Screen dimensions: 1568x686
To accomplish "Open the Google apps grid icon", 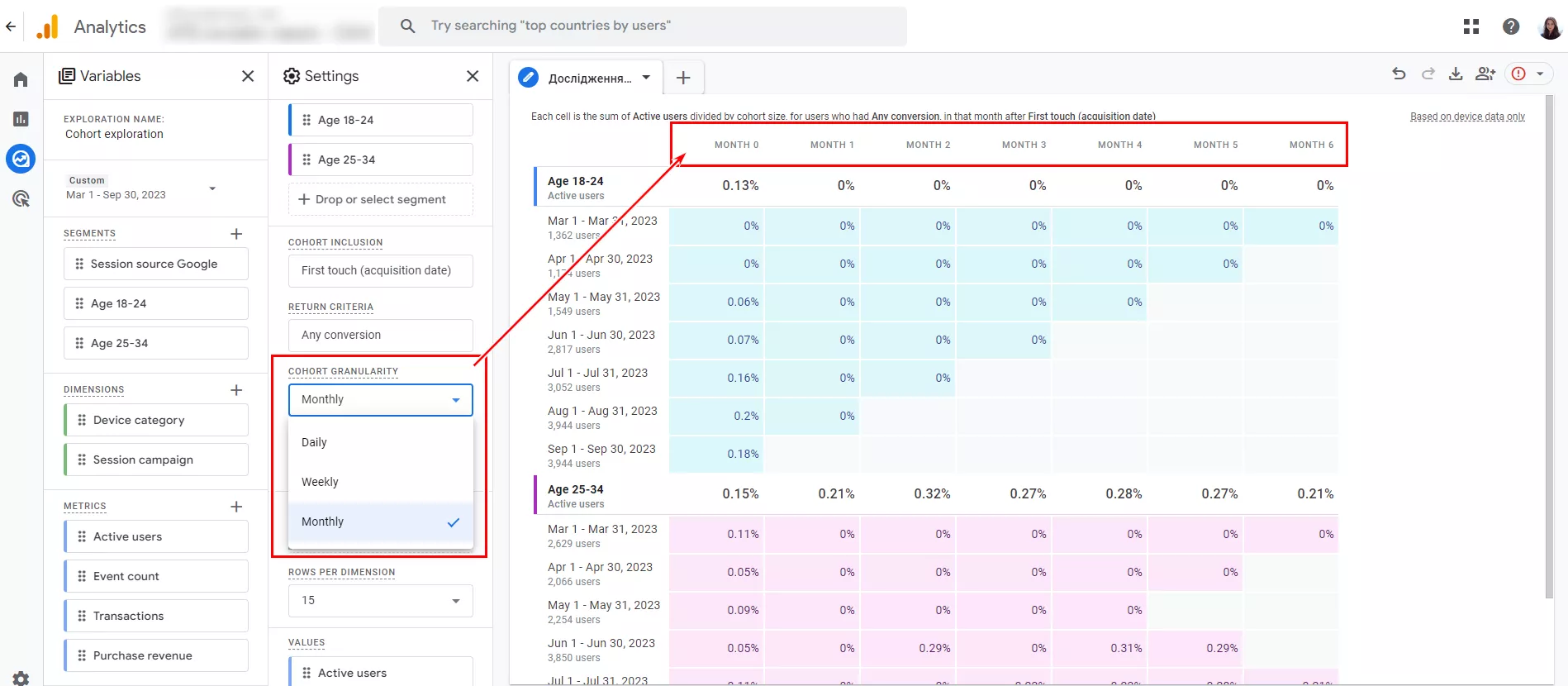I will point(1471,26).
